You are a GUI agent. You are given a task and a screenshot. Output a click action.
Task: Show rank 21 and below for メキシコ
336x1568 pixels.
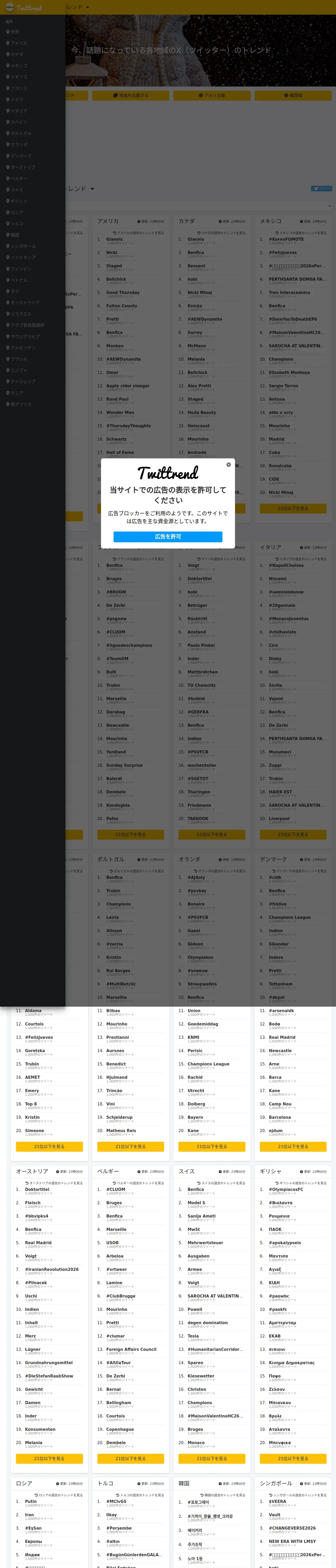293,508
